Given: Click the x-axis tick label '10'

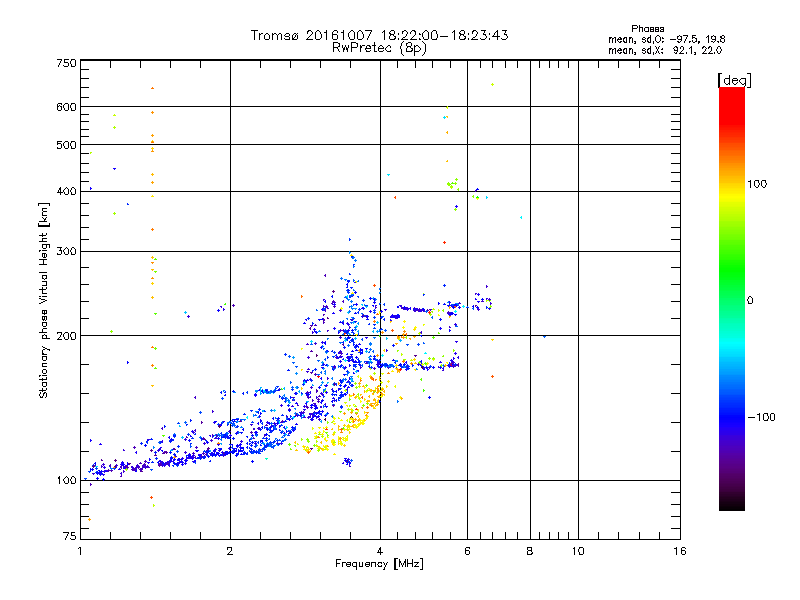Looking at the screenshot, I should (x=578, y=551).
